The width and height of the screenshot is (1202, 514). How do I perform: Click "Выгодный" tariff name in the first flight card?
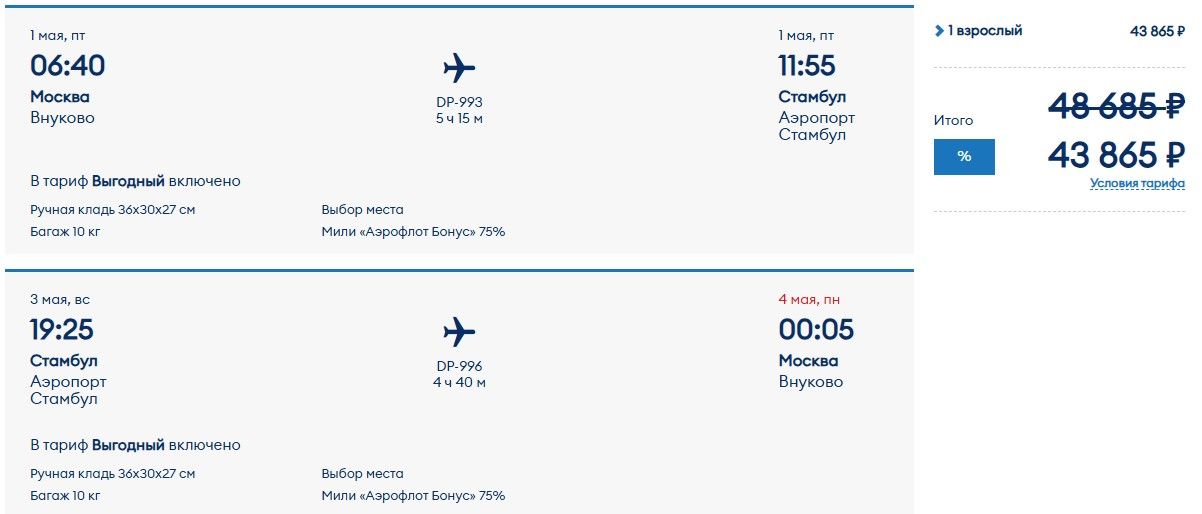tap(128, 181)
